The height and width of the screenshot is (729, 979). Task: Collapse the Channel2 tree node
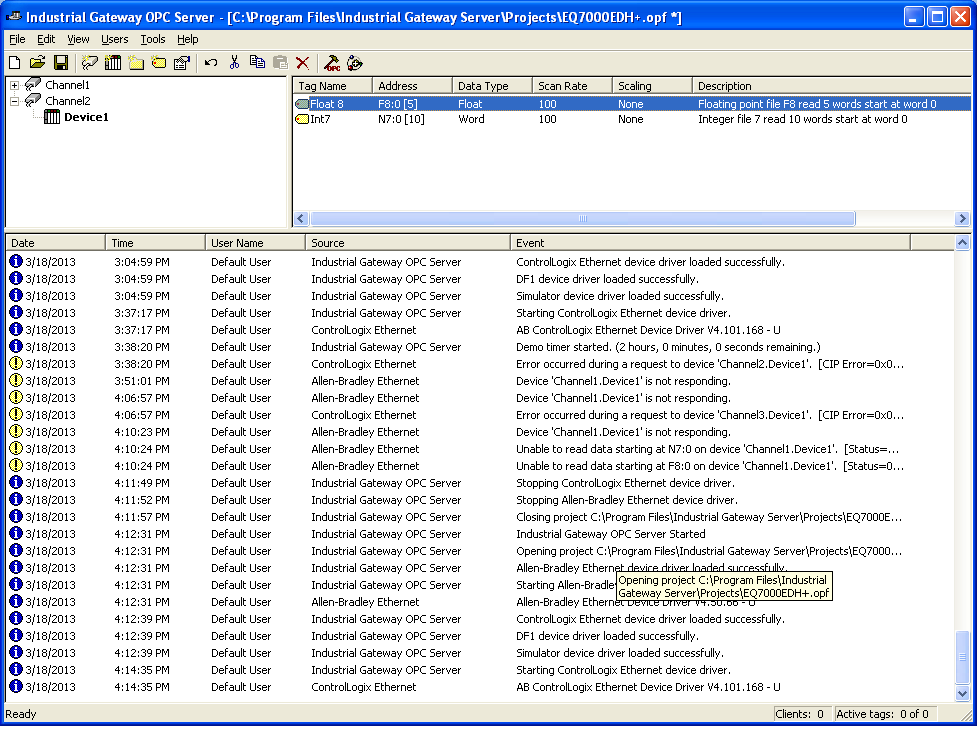pyautogui.click(x=15, y=102)
